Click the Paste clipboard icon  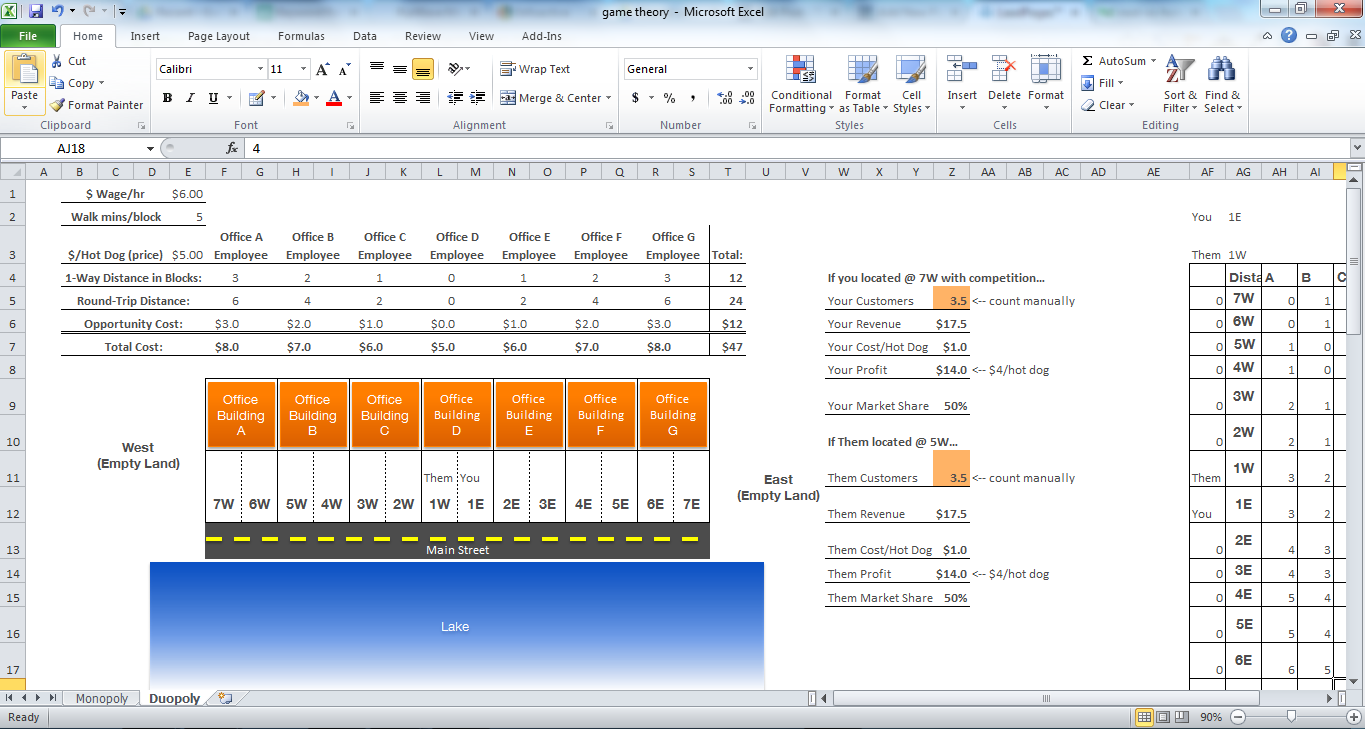tap(25, 70)
